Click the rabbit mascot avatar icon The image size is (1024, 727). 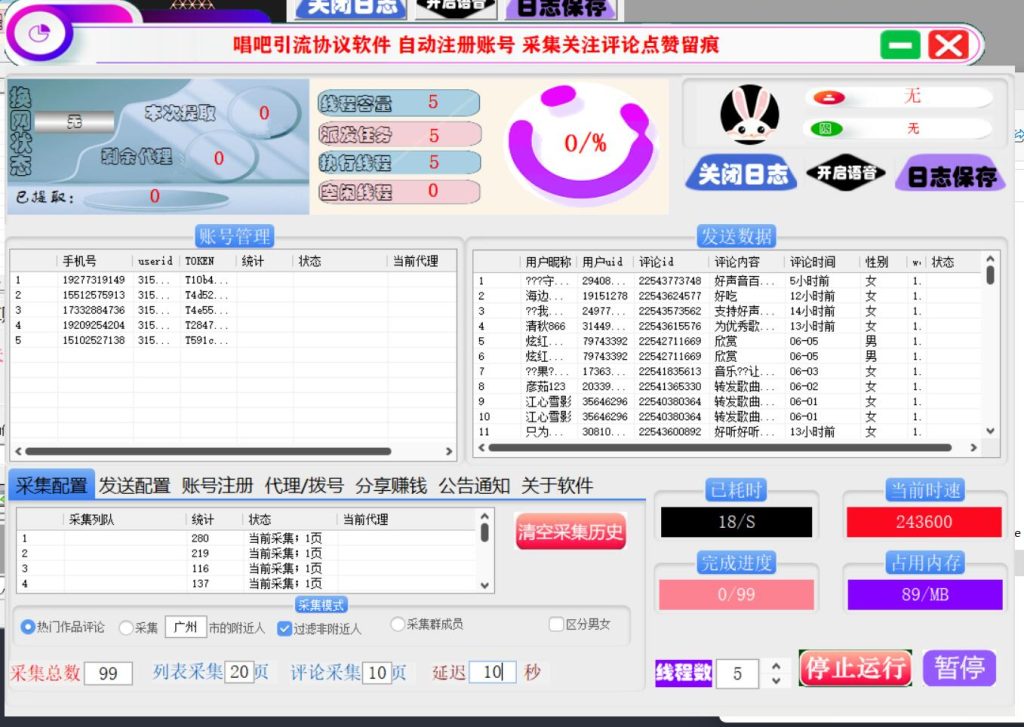coord(749,113)
